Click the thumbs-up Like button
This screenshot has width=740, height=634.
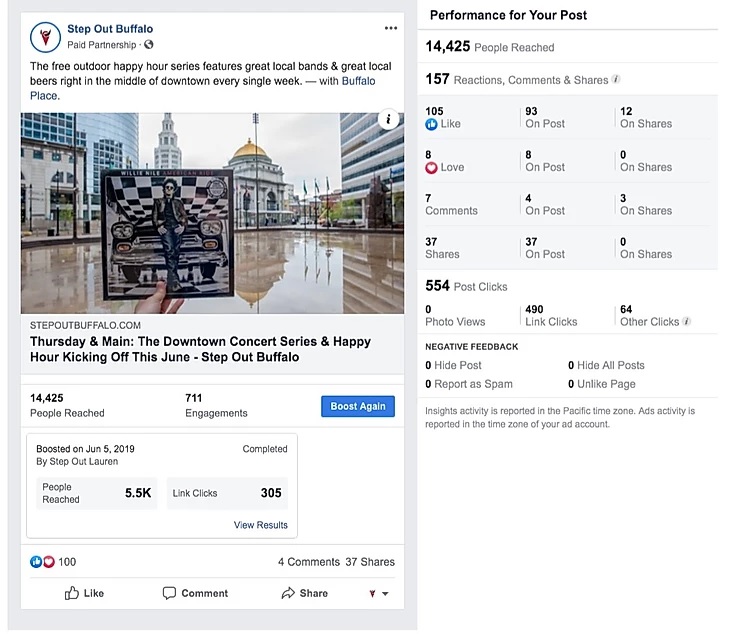(84, 593)
